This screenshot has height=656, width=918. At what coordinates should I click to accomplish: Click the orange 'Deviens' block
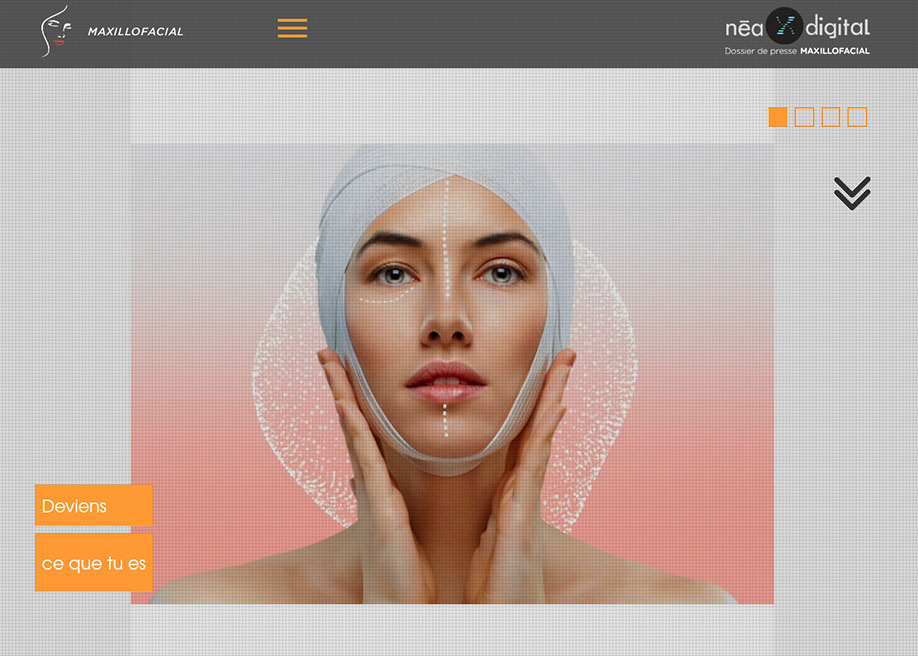pyautogui.click(x=94, y=505)
